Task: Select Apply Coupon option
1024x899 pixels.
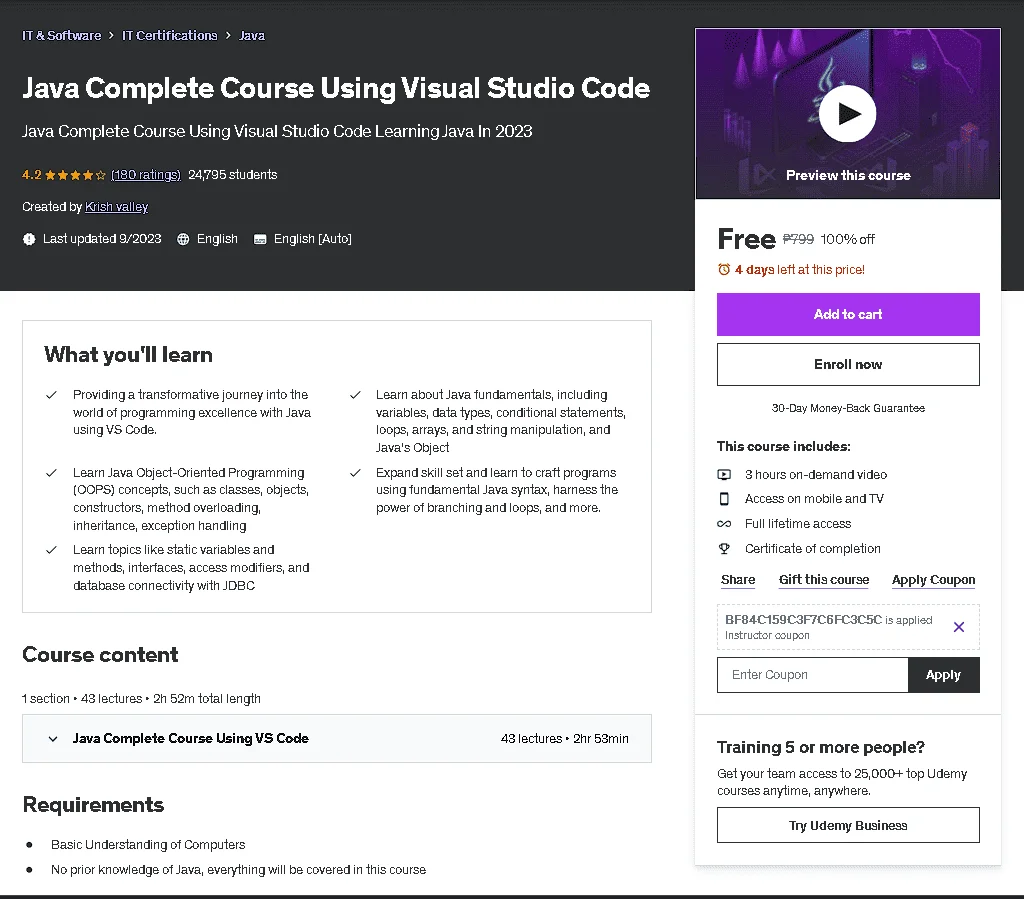Action: click(x=933, y=580)
